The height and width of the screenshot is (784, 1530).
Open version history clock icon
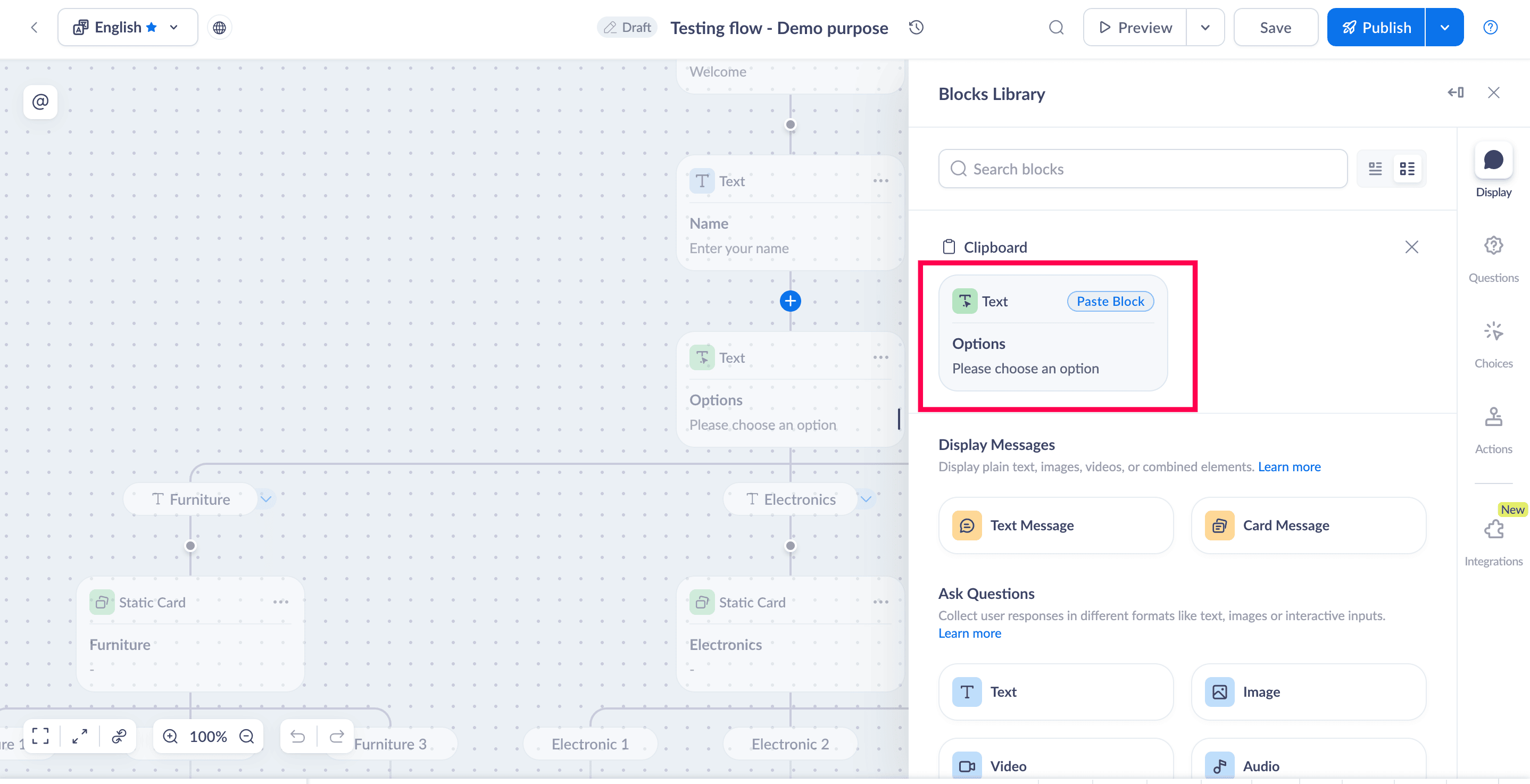[917, 27]
